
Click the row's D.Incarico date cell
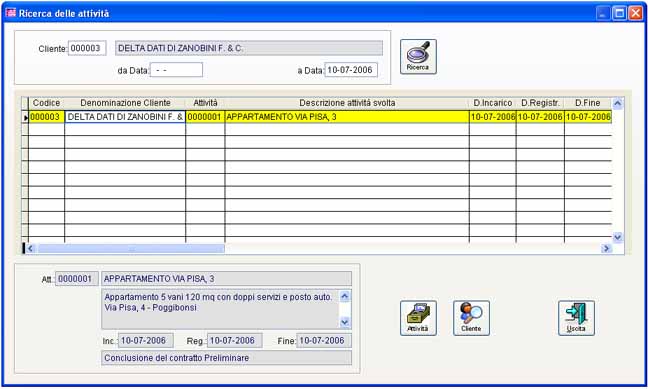coord(493,117)
